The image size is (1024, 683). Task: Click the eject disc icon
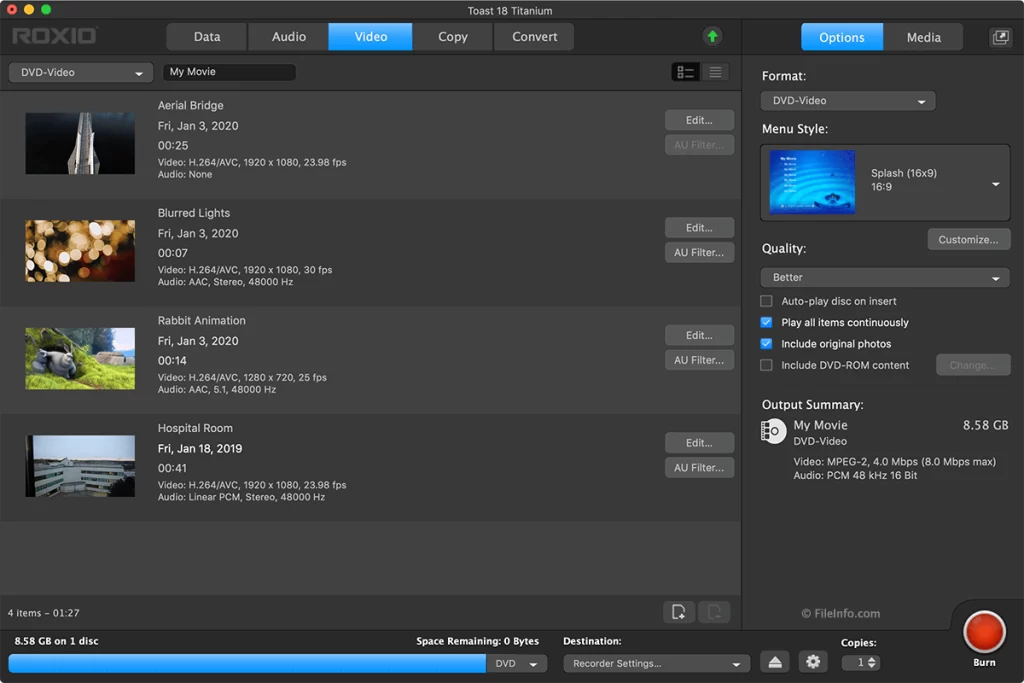click(776, 662)
